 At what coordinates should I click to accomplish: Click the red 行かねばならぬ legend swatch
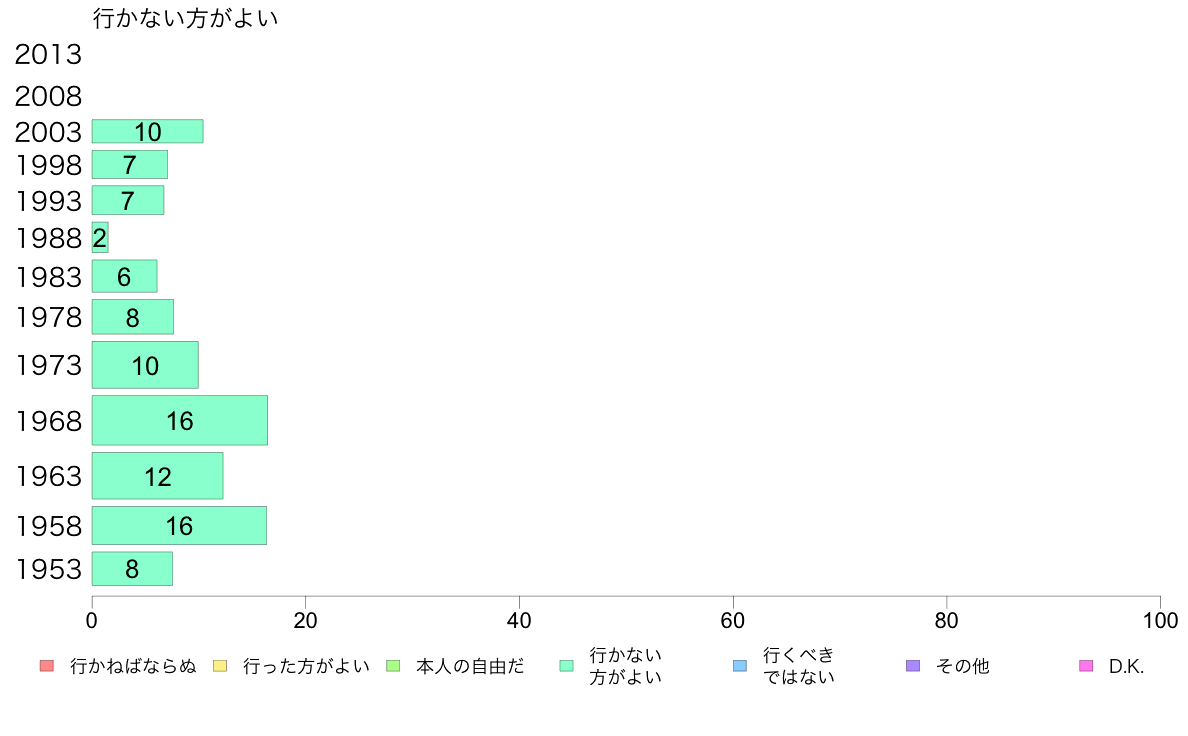[47, 666]
